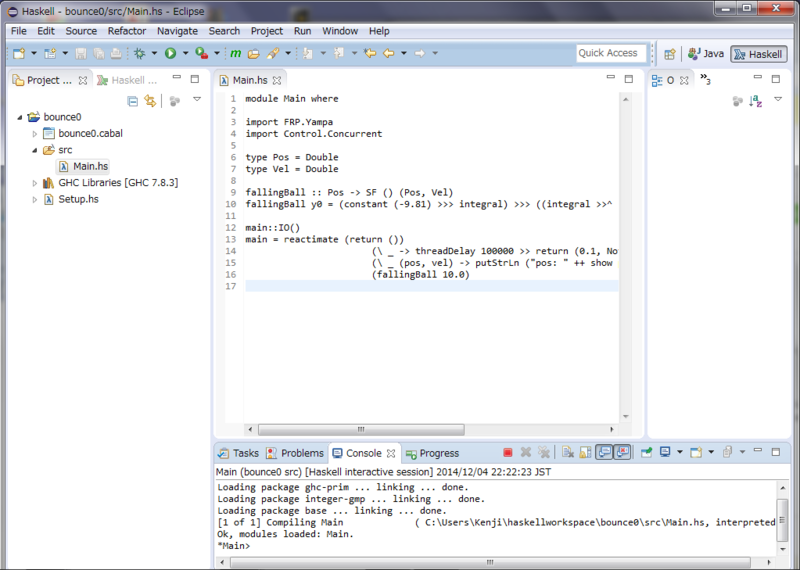Click the editor horizontal scrollbar thumb
Screen dimensions: 800x570
click(361, 429)
